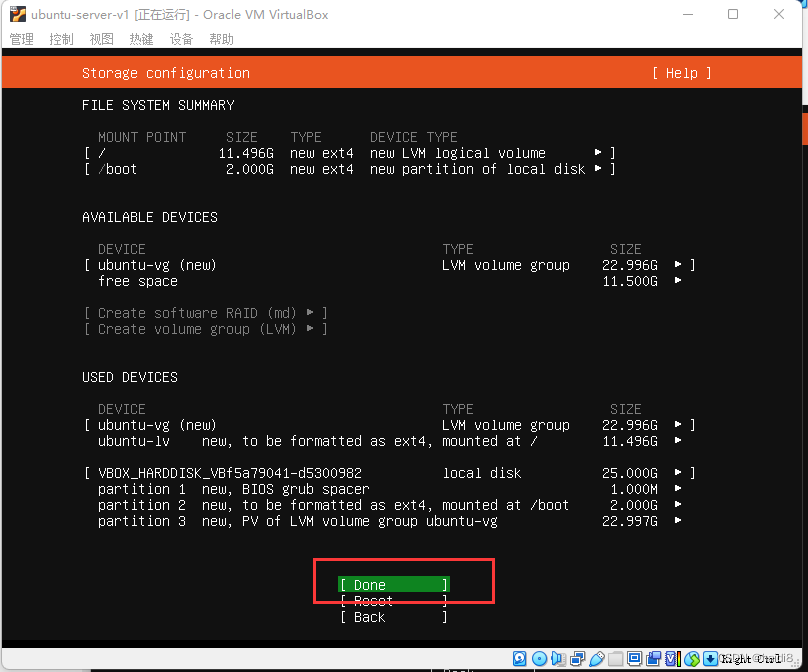Maximize the VirtualBox window
The image size is (808, 672).
coord(733,14)
